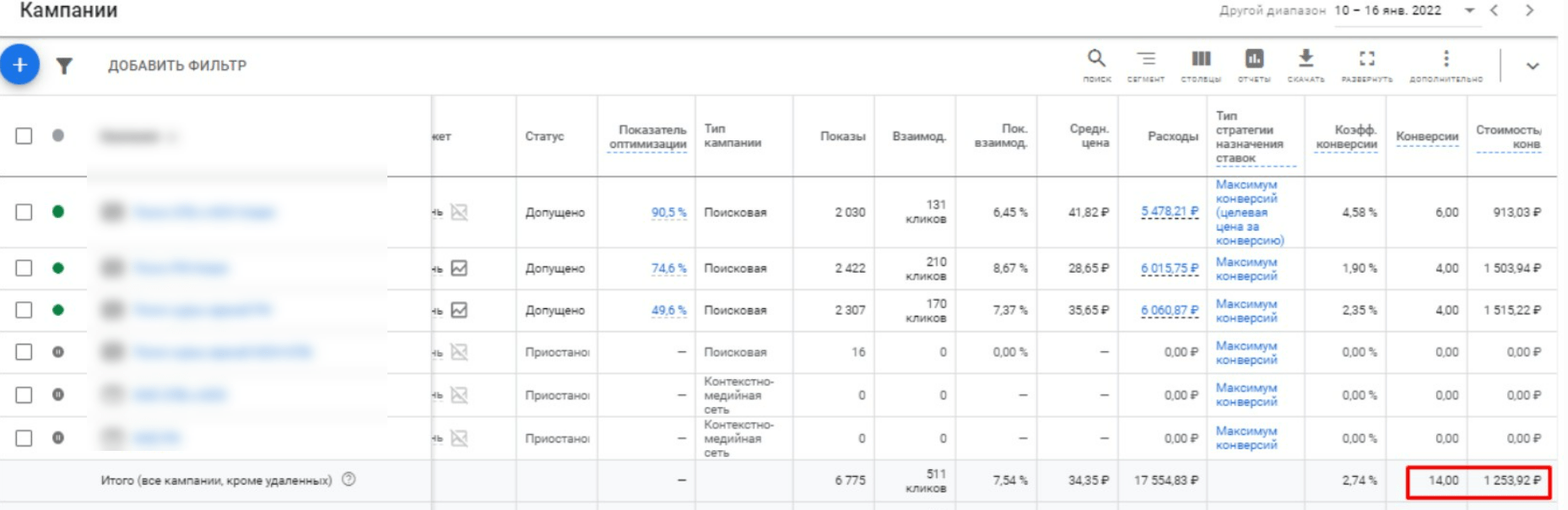Screen dimensions: 1568x510
Task: Open the search magnifier tool (Поиск)
Action: coord(1096,65)
